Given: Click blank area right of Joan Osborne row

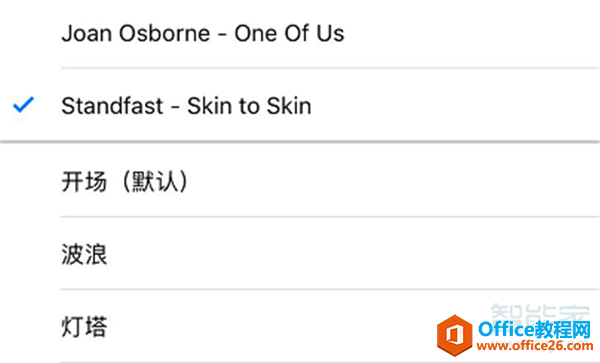Looking at the screenshot, I should 471,34.
